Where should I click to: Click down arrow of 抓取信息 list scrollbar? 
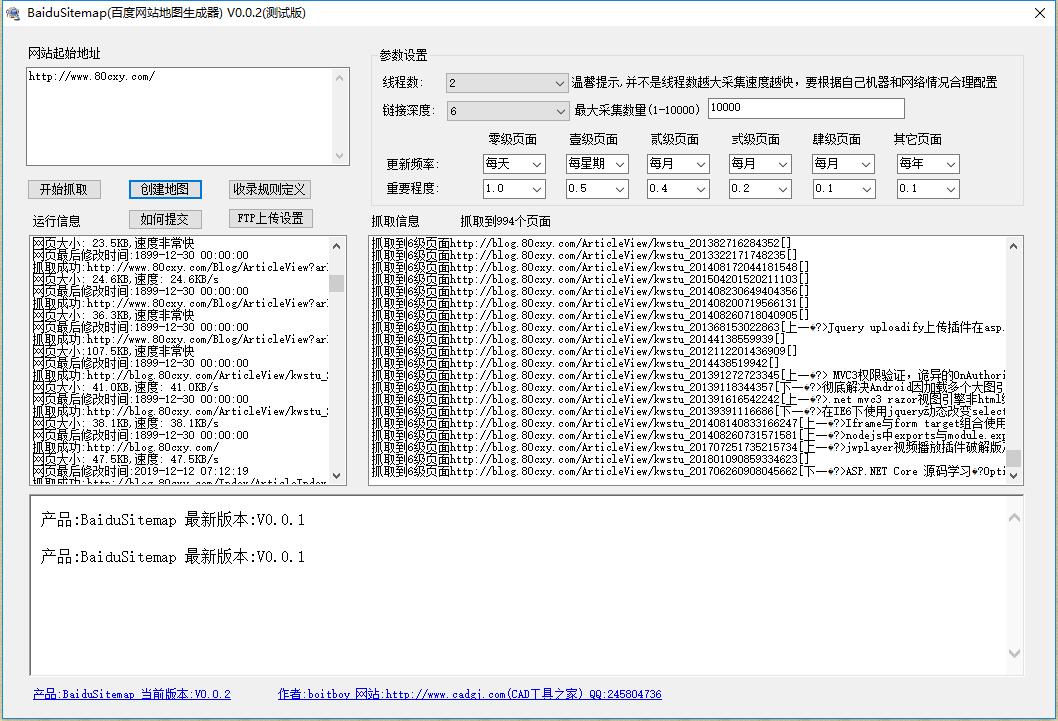[1013, 475]
